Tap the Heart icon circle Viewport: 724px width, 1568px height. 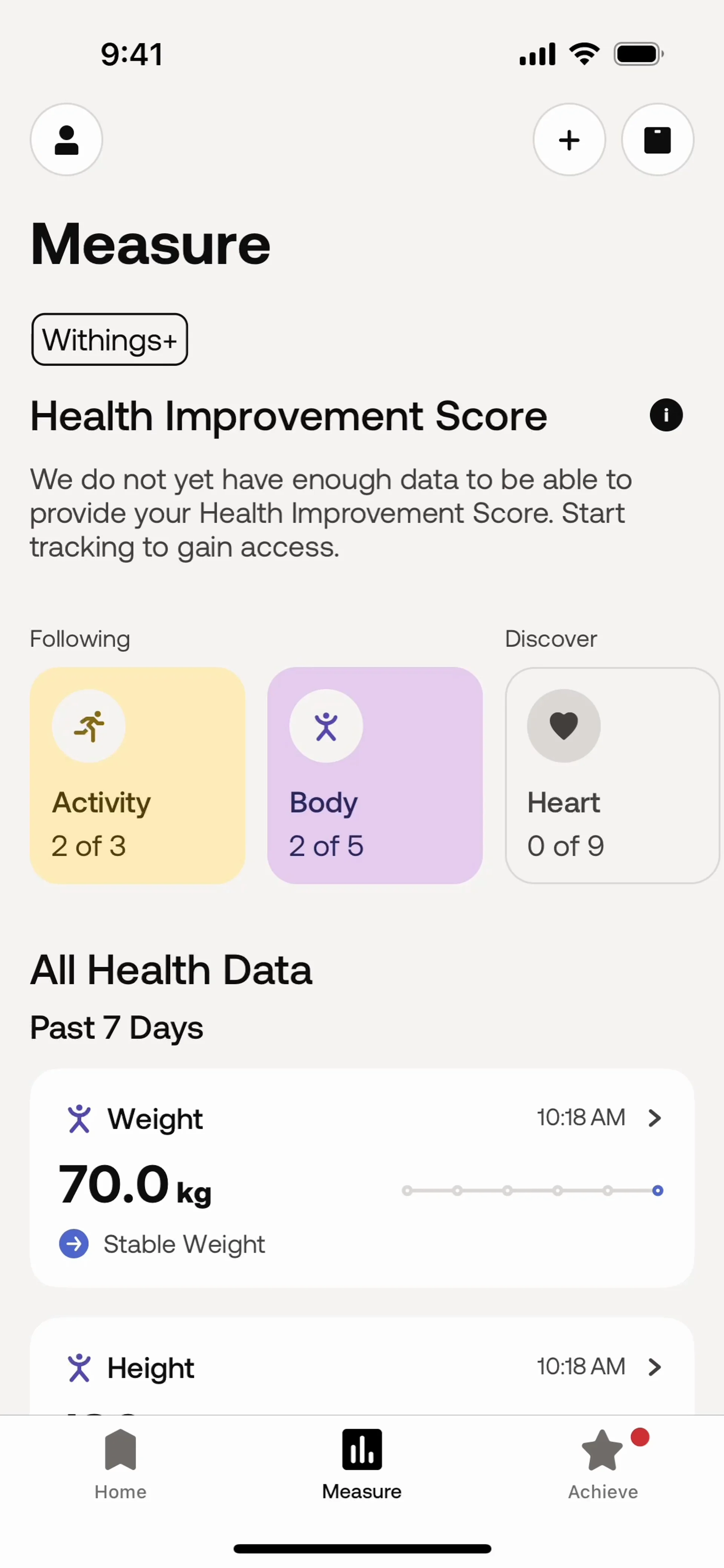[563, 726]
